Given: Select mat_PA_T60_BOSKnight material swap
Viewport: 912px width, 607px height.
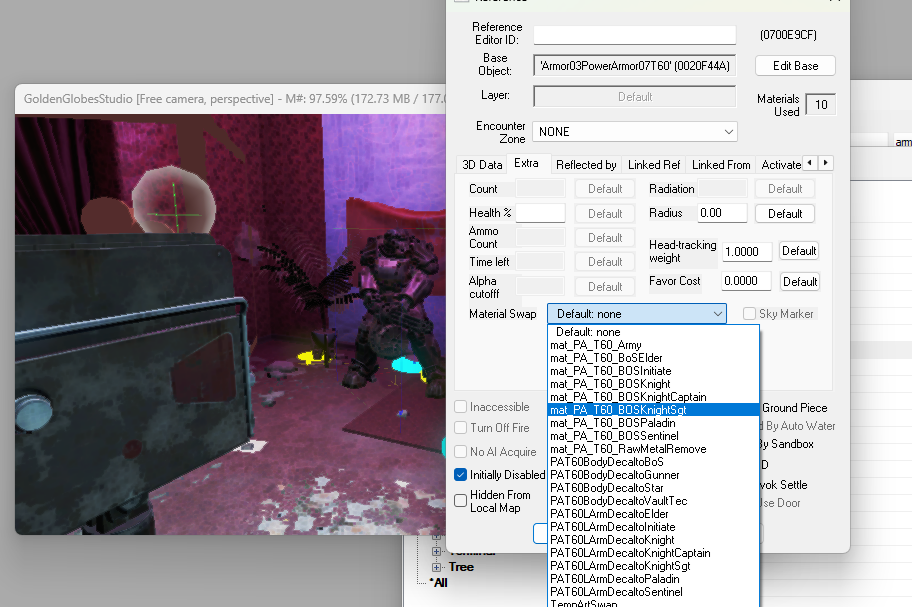Looking at the screenshot, I should (654, 384).
